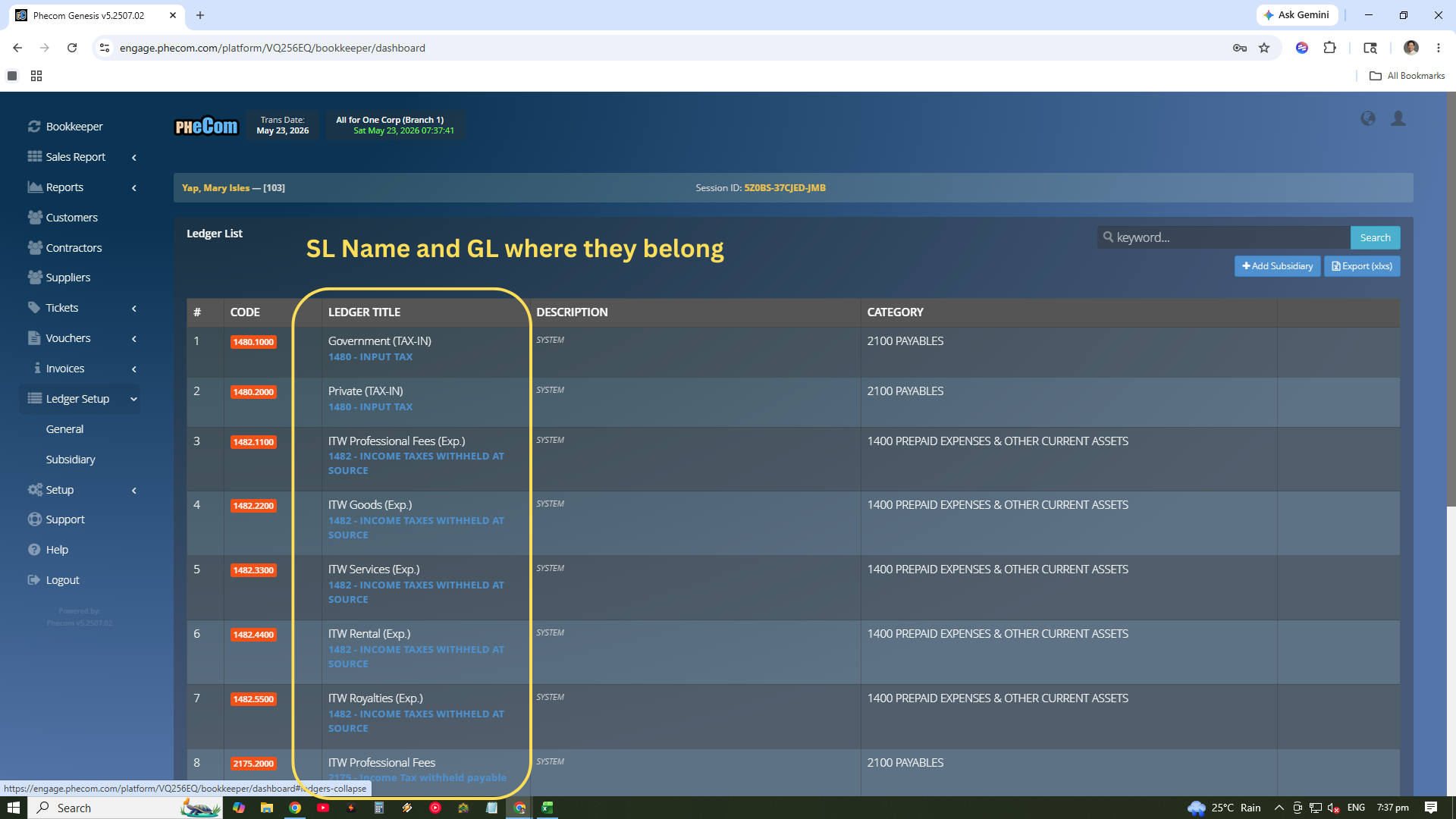Expand the Setup submenu chevron

pyautogui.click(x=134, y=490)
